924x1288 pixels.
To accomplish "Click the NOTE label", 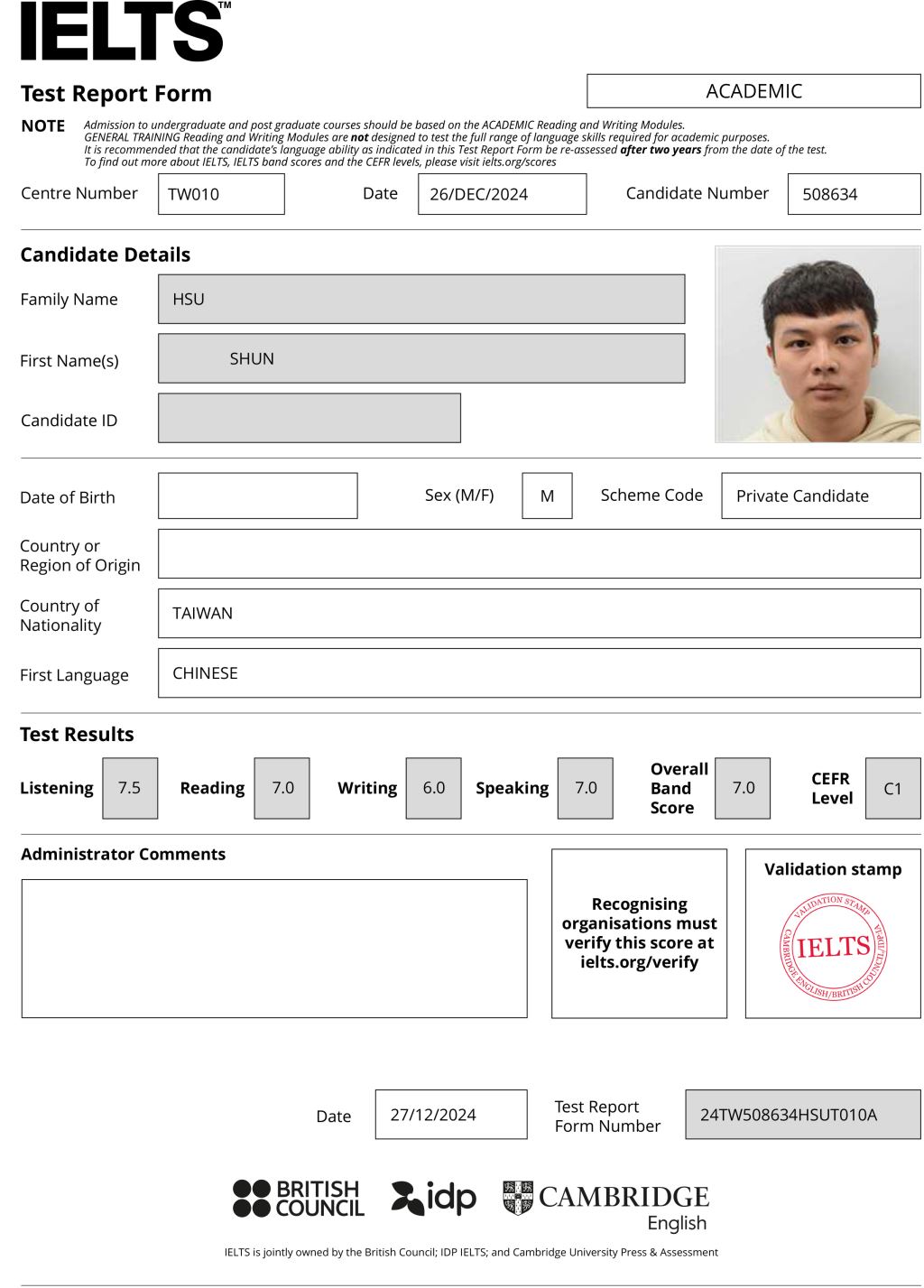I will pos(43,125).
